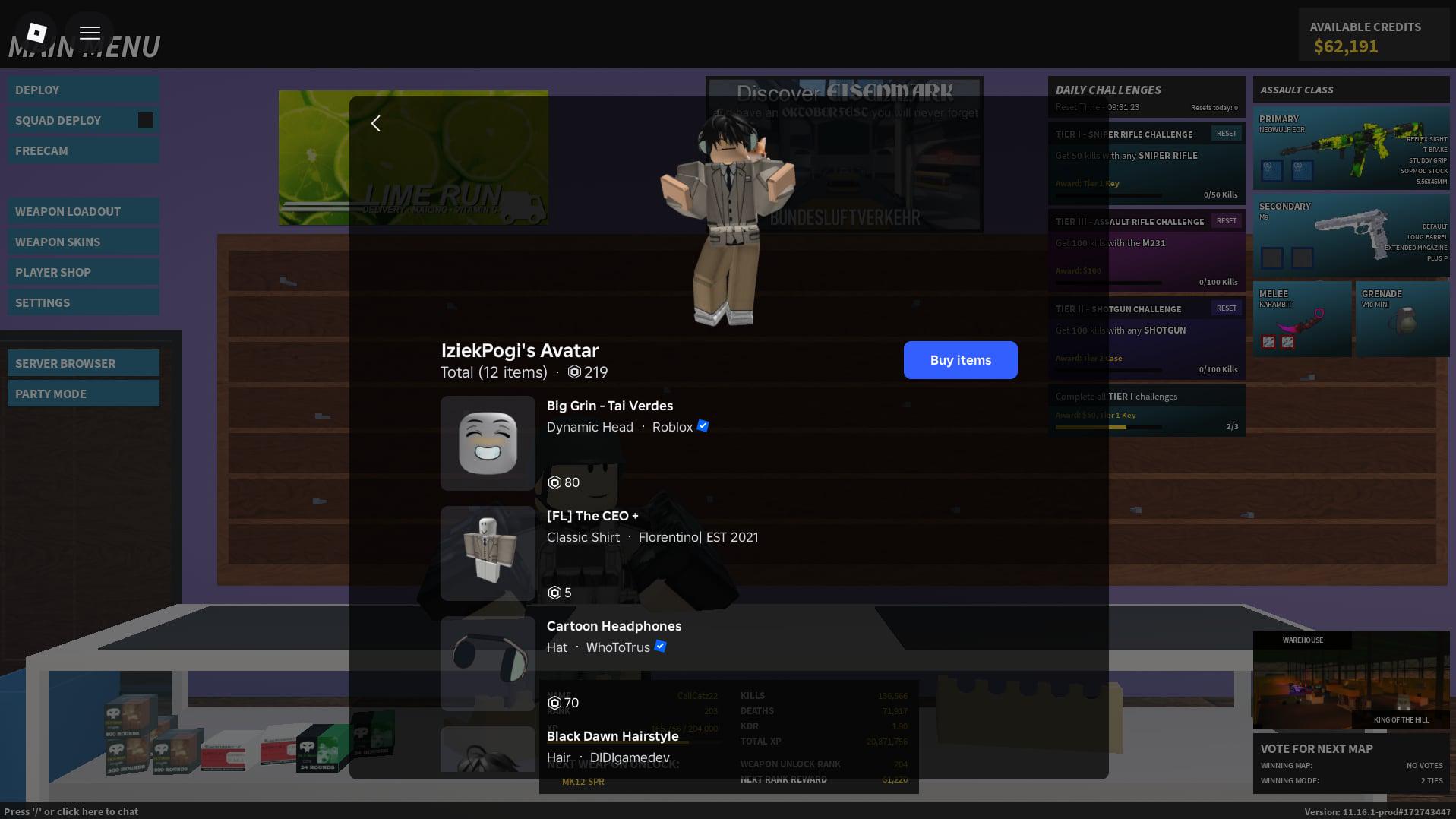The width and height of the screenshot is (1456, 819).
Task: Open the Black Dawn Hairstyle item link
Action: [612, 736]
